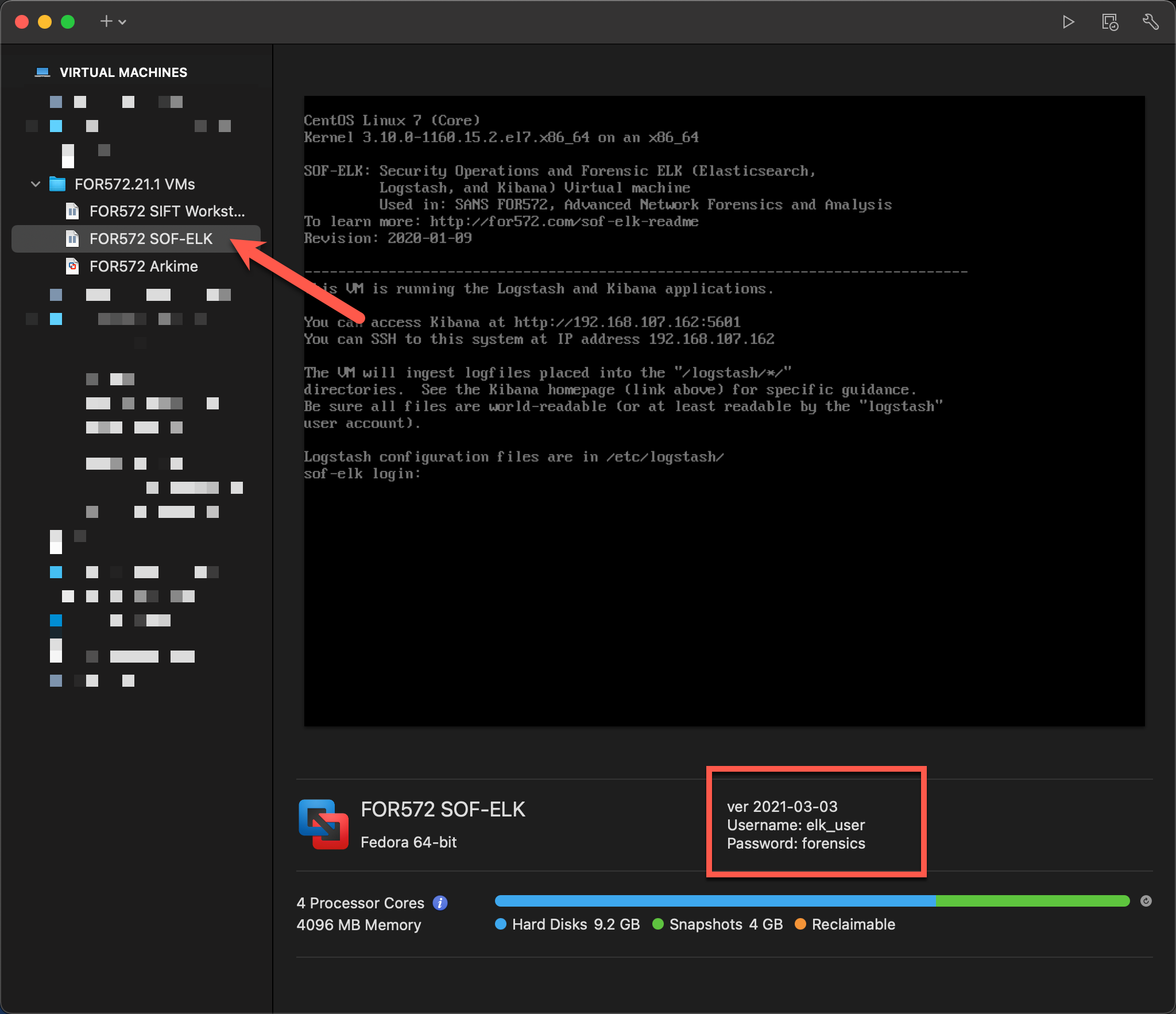Viewport: 1176px width, 1014px height.
Task: Click the Processor Cores info icon
Action: [440, 903]
